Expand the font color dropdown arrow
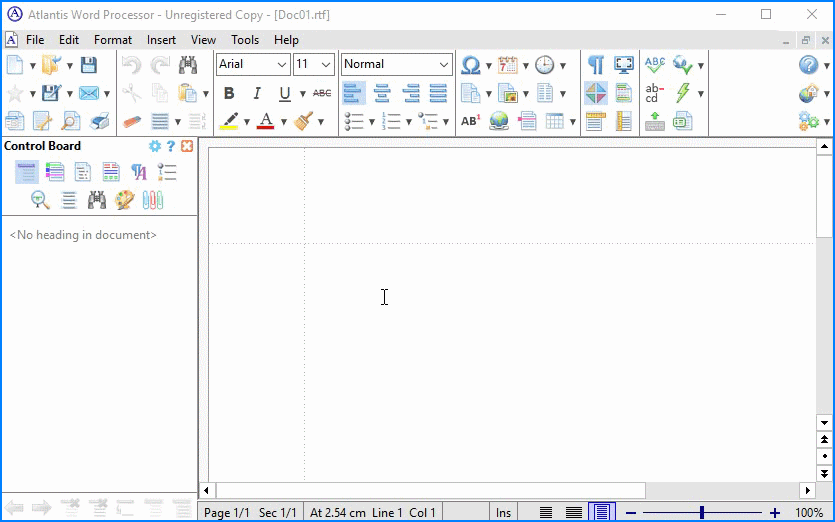The width and height of the screenshot is (835, 522). point(284,122)
